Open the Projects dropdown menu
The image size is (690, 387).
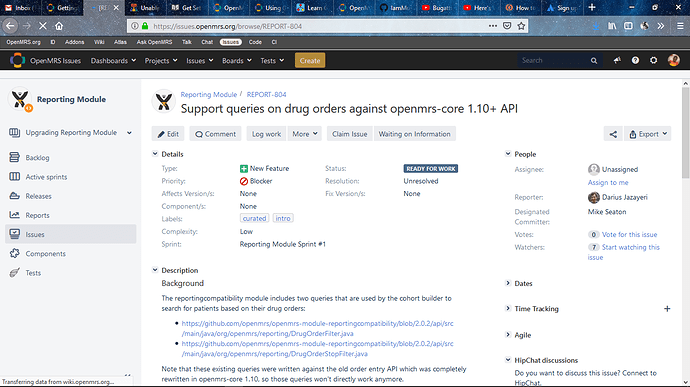[161, 61]
